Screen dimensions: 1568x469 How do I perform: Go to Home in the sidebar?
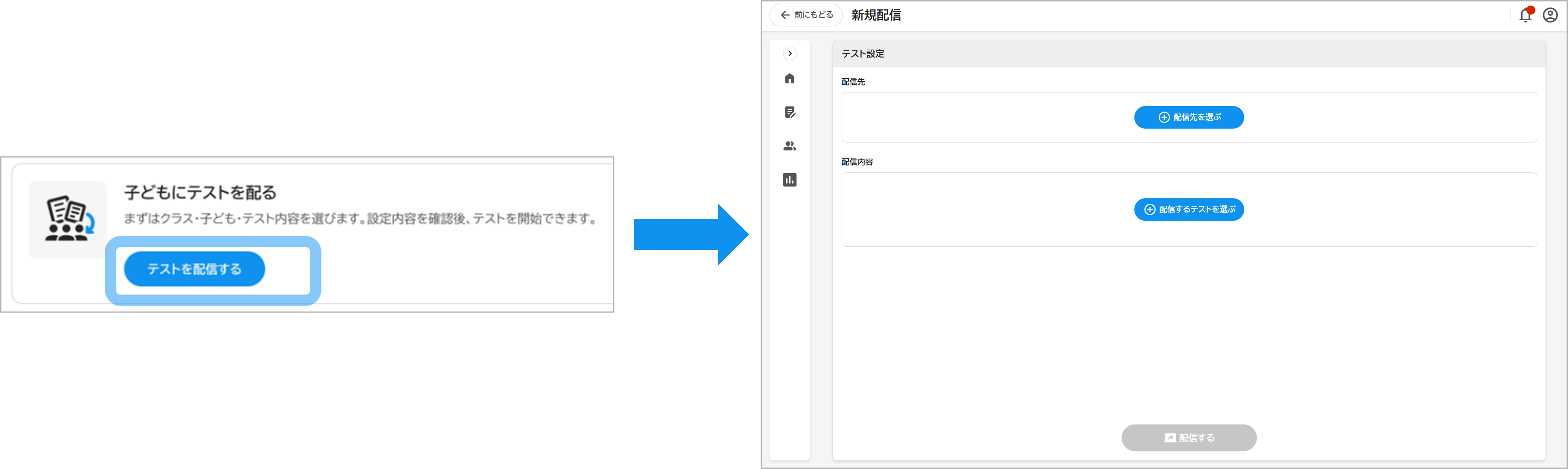[x=789, y=79]
